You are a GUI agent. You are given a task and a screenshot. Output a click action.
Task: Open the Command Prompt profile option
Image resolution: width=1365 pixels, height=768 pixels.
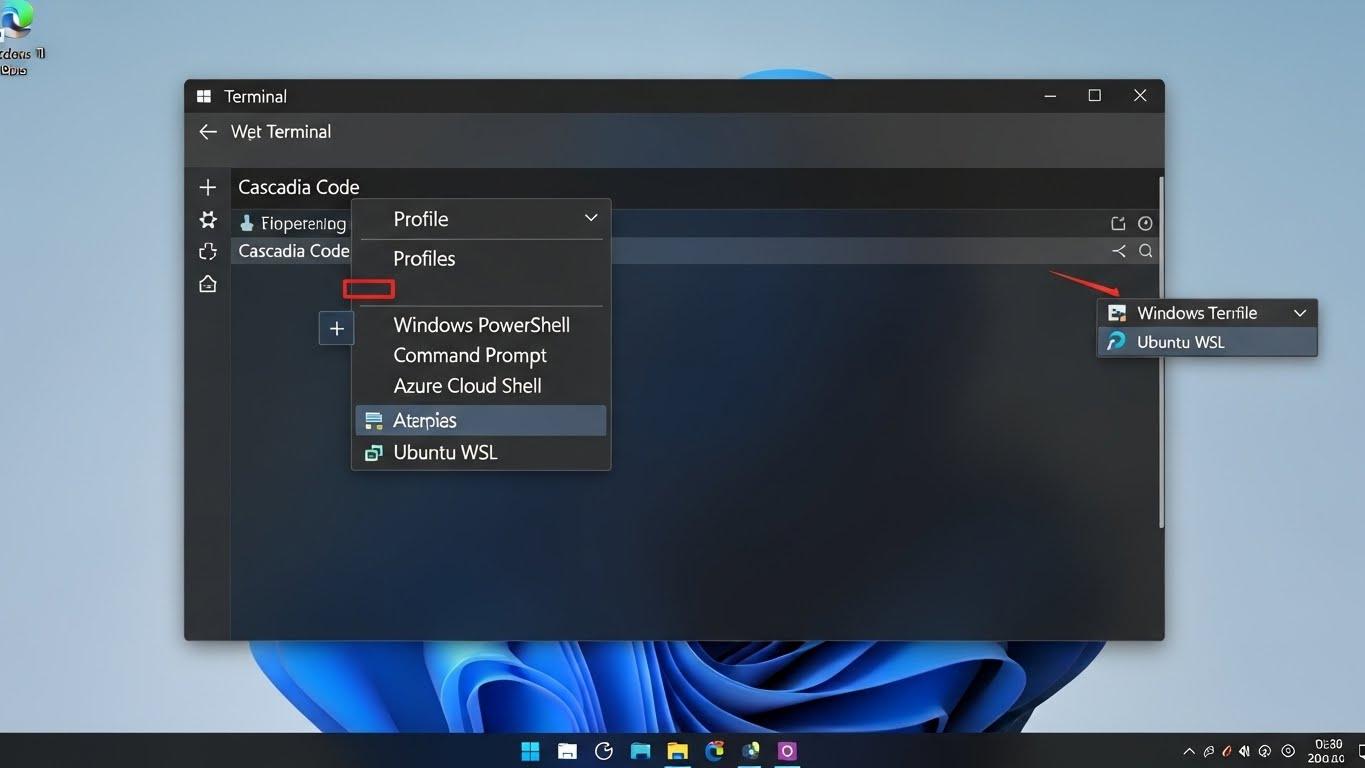[470, 355]
